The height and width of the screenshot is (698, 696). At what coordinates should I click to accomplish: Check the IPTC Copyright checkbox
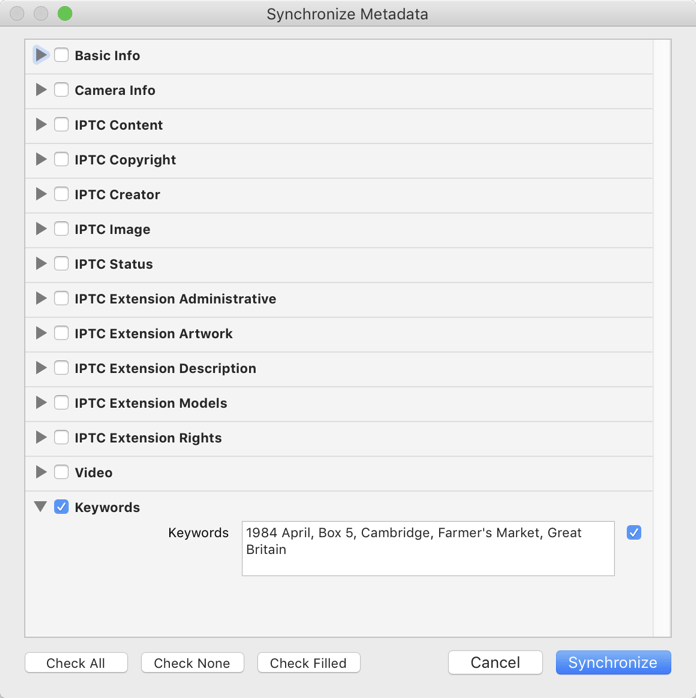62,159
